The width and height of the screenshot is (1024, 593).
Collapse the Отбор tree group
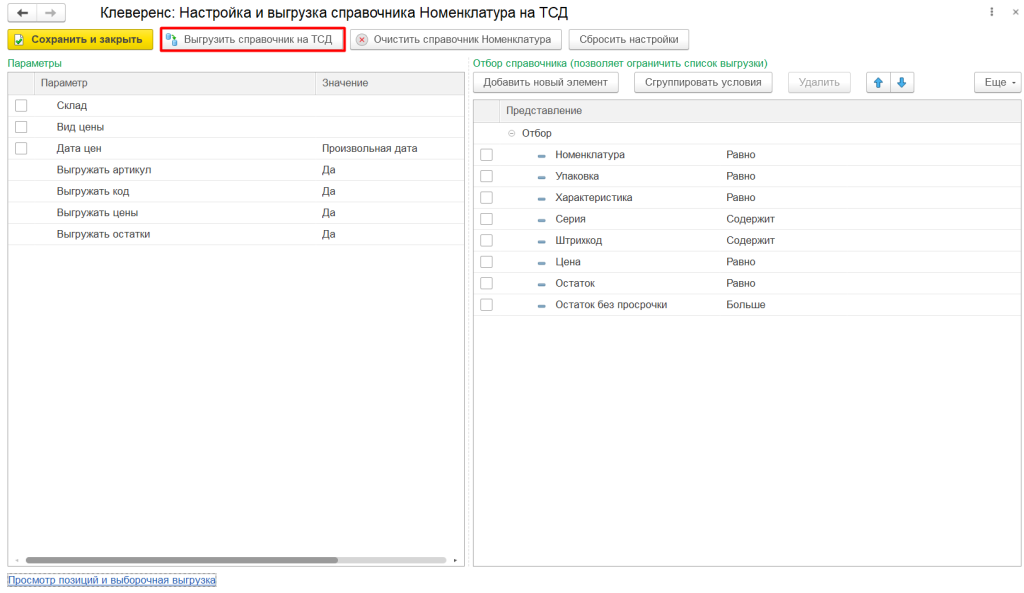coord(512,133)
